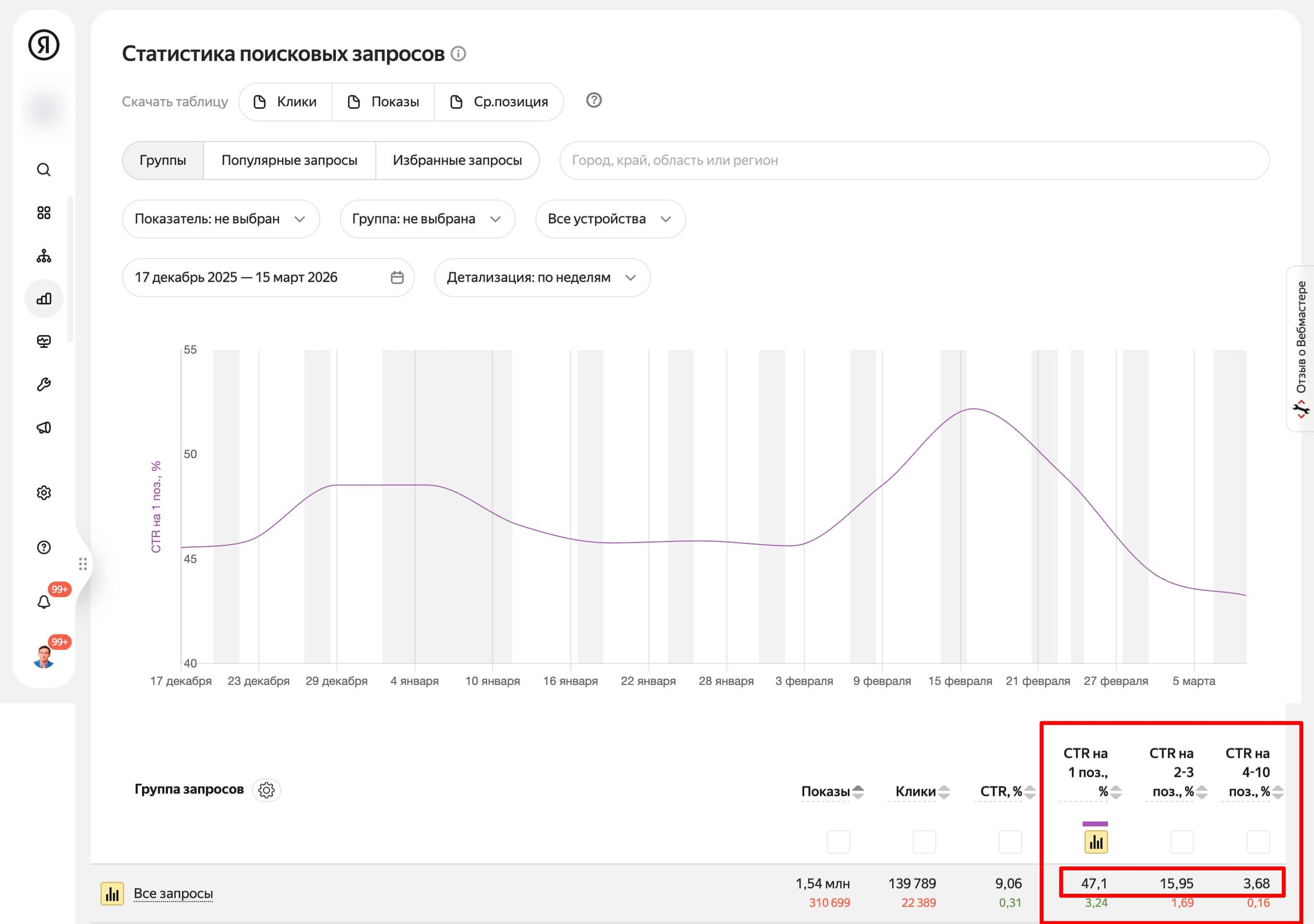Toggle chart checkbox under Клики column
This screenshot has height=924, width=1314.
coord(924,841)
